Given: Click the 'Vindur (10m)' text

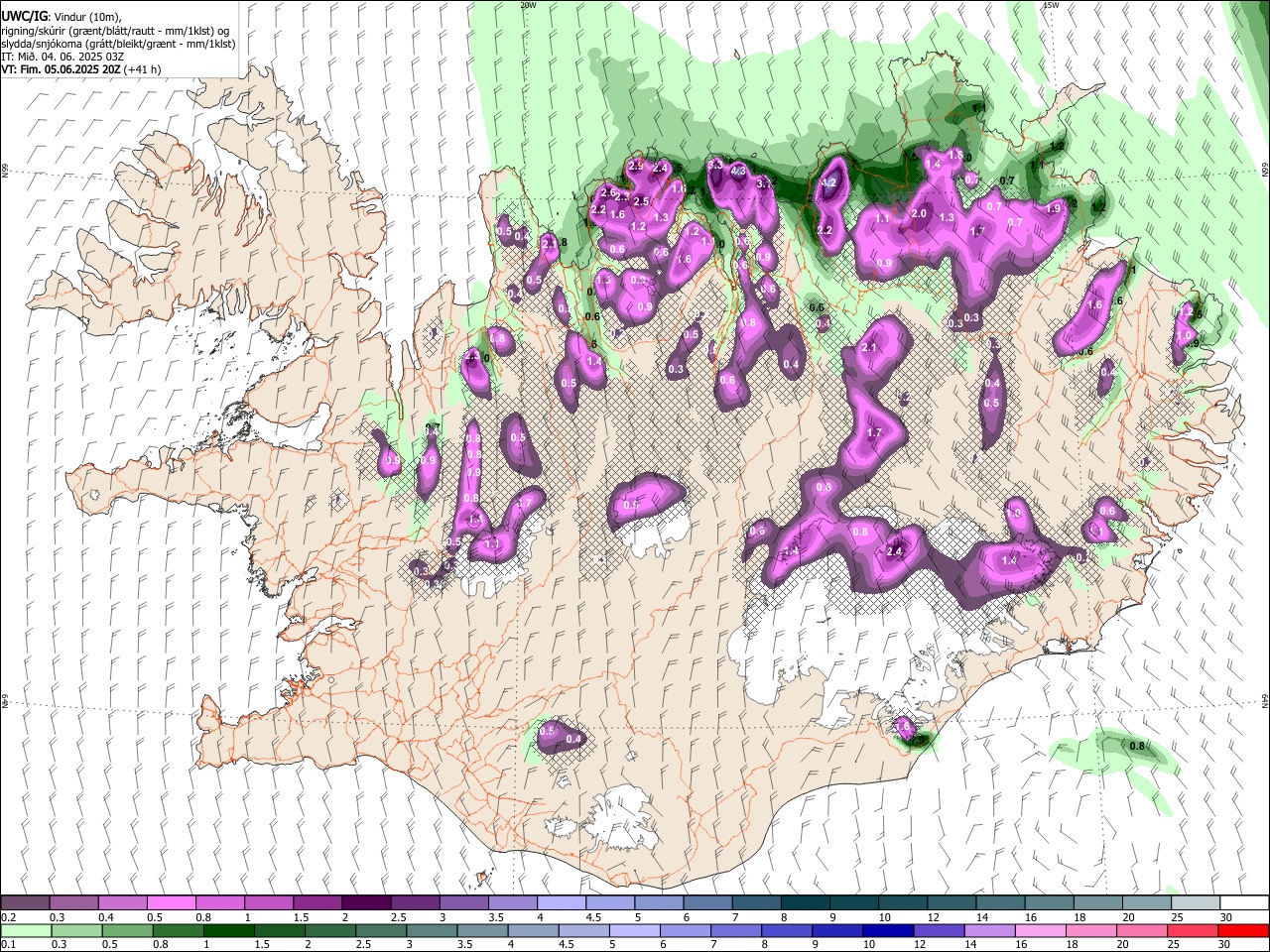Looking at the screenshot, I should [86, 17].
